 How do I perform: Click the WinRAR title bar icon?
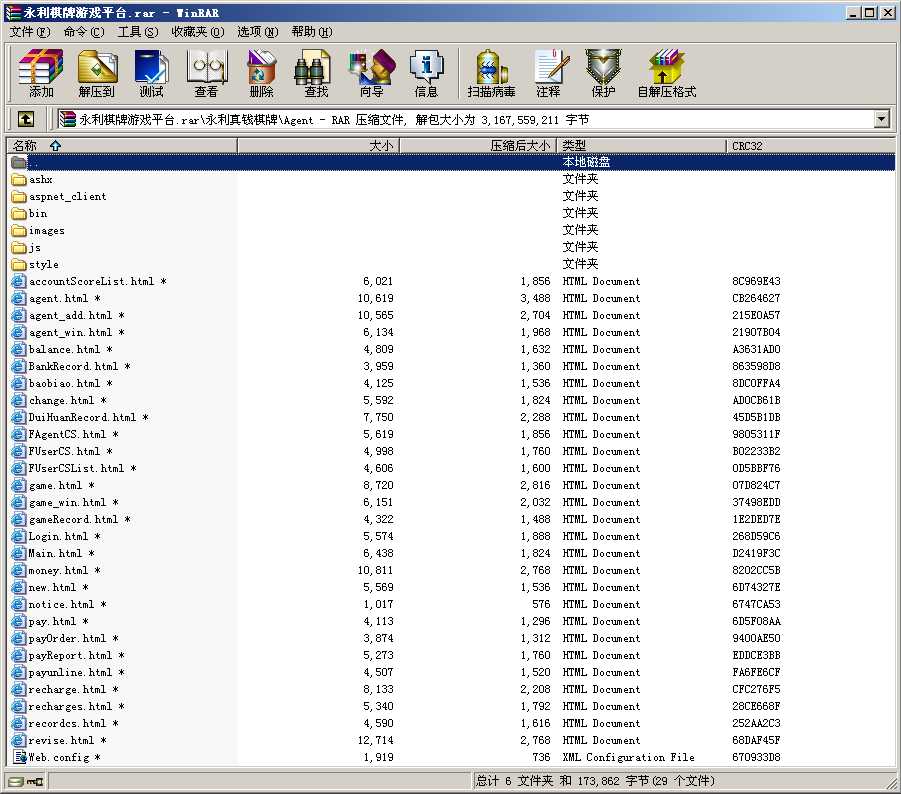[13, 12]
